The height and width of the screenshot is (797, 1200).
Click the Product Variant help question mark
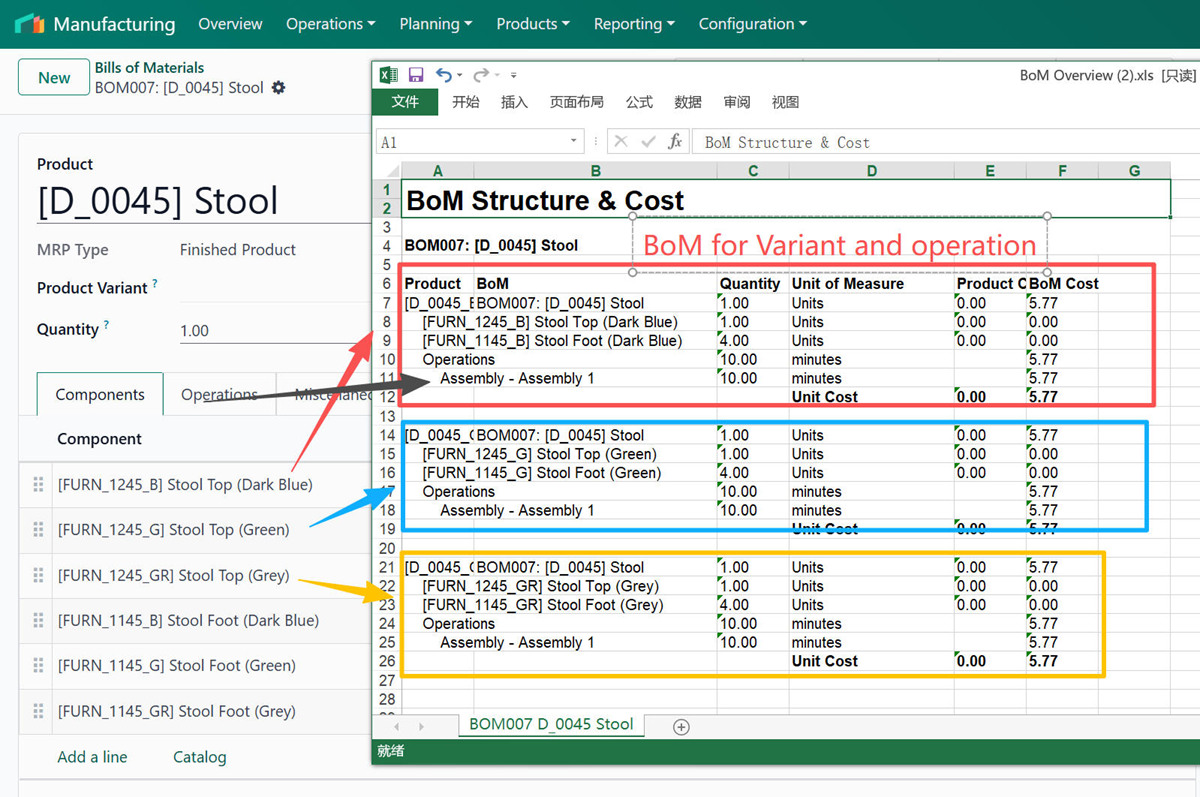(155, 285)
